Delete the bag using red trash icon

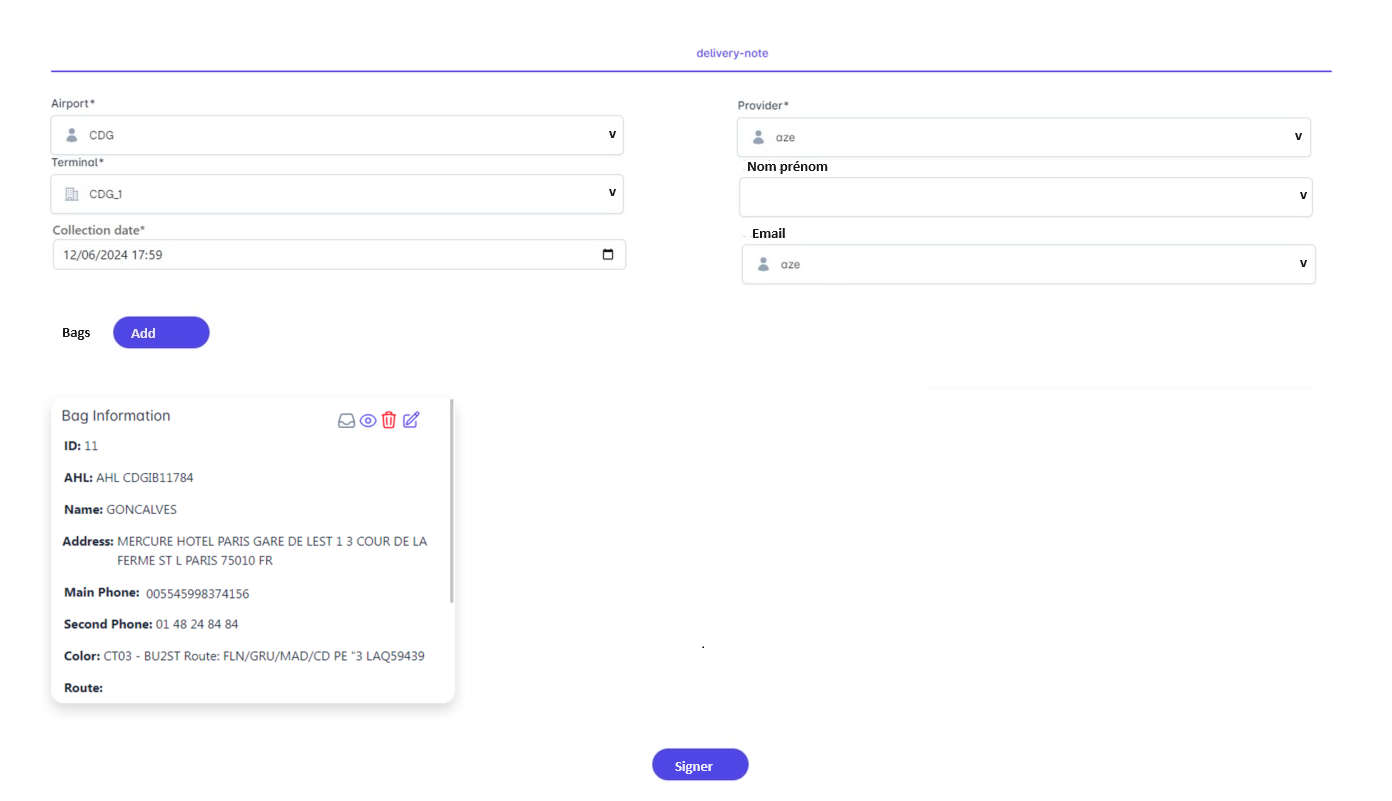389,421
